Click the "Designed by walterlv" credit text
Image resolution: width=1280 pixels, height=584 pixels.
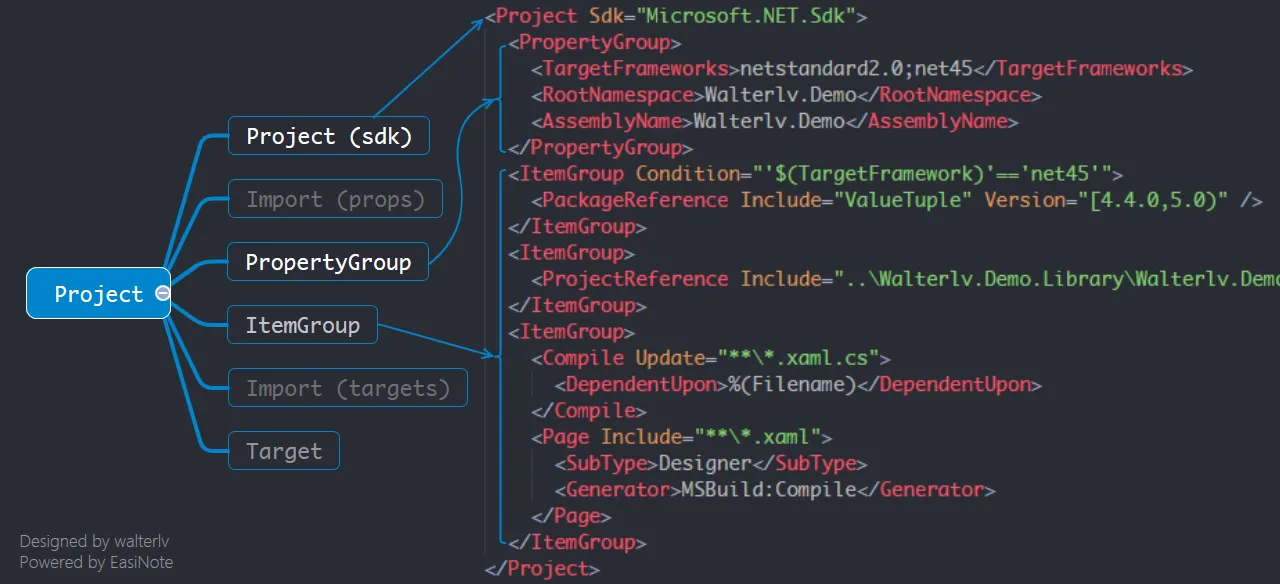pos(94,541)
